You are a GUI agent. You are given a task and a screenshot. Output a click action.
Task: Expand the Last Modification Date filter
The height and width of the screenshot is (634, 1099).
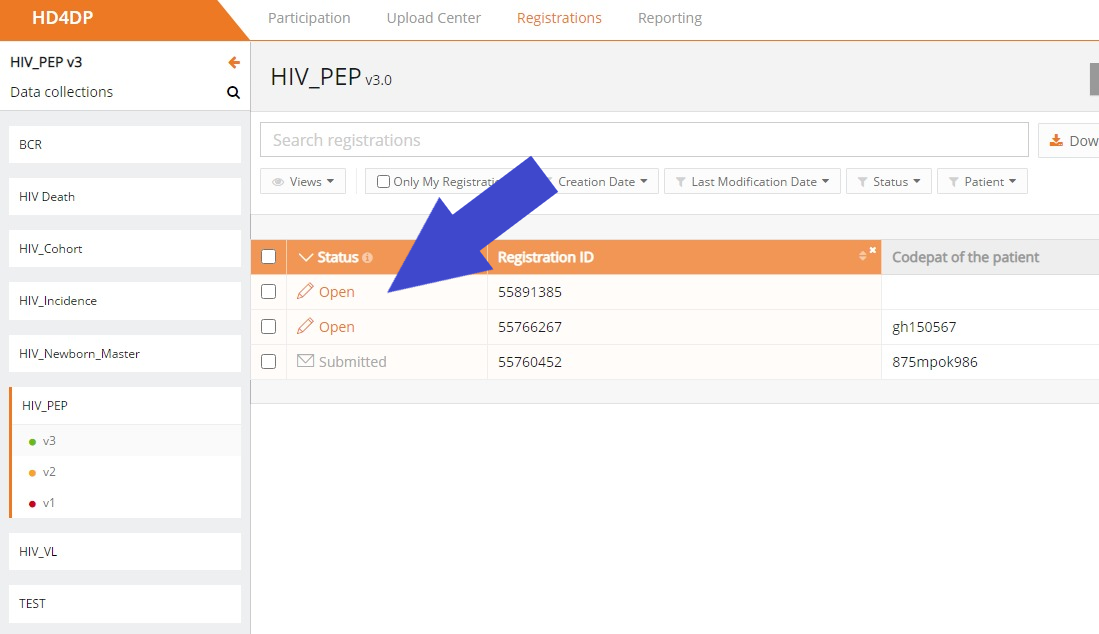(x=752, y=182)
